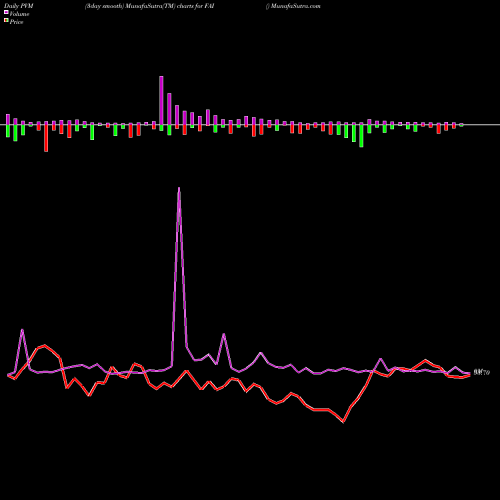Click the magenta line bump where red crosses upward
The width and height of the screenshot is (500, 500).
pos(380,359)
